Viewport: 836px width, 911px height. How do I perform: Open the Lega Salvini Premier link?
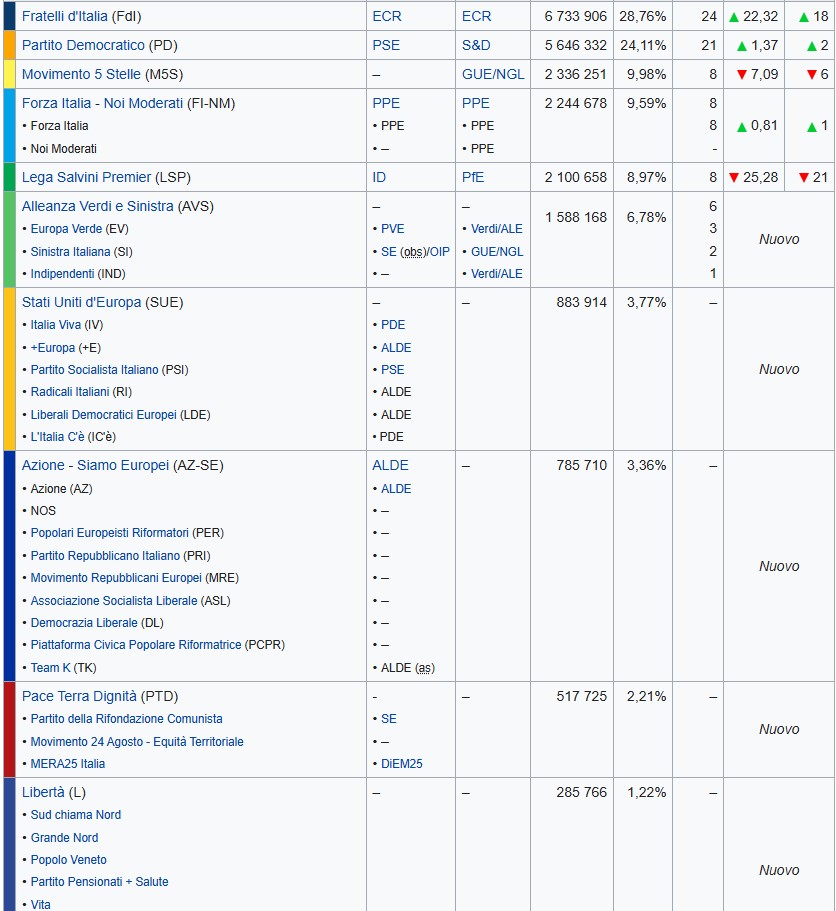86,177
